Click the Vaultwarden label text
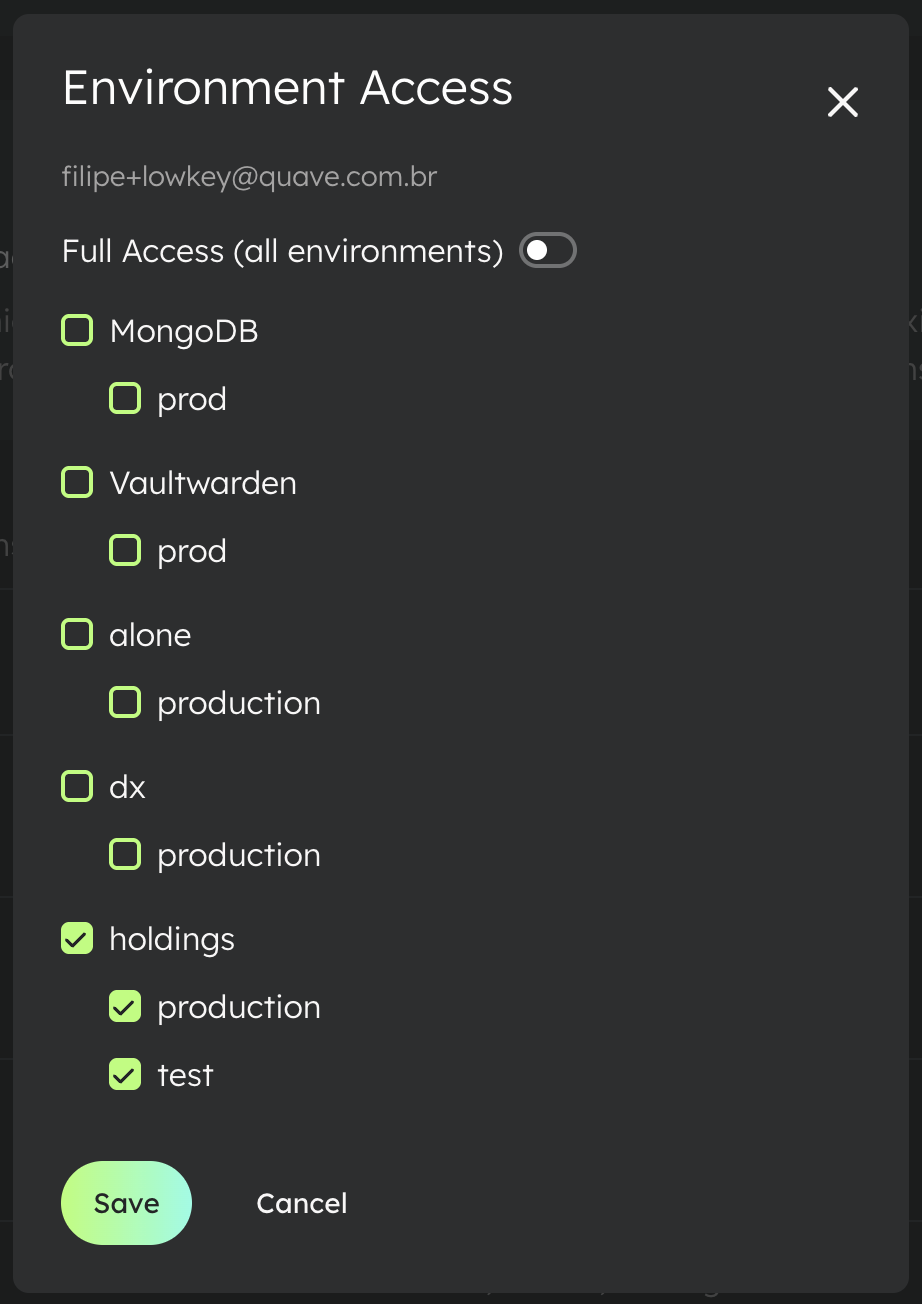 coord(203,483)
